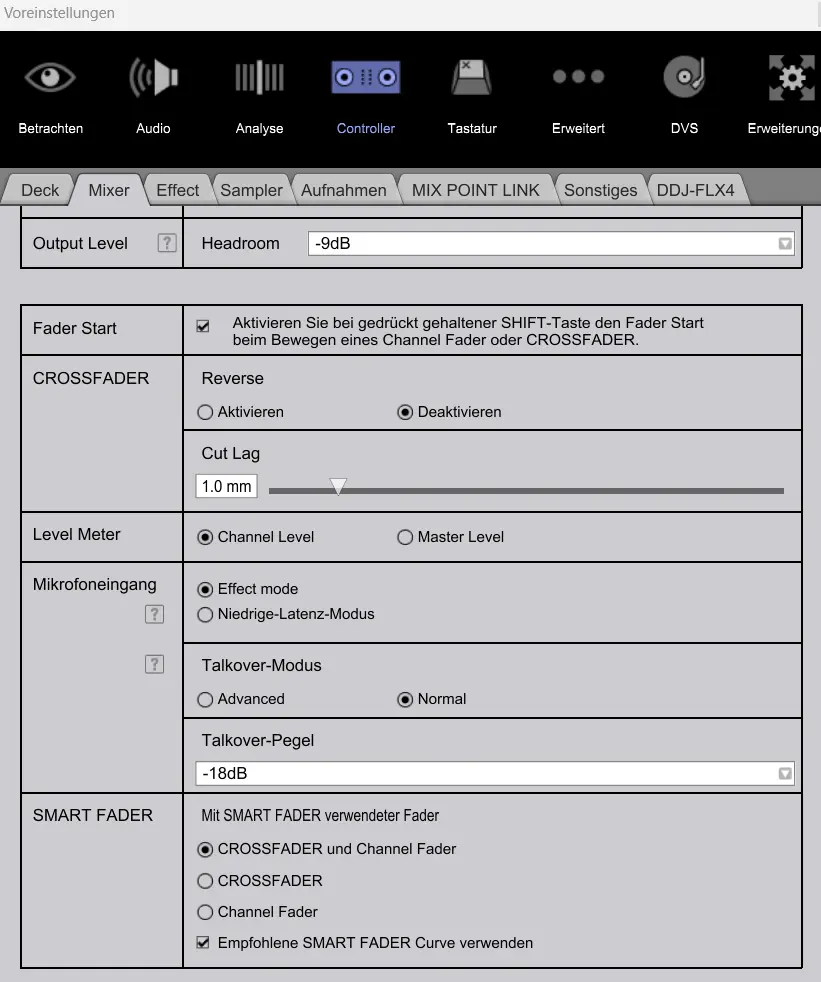Open the MIX POINT LINK tab
Image resolution: width=821 pixels, height=982 pixels.
pos(475,190)
